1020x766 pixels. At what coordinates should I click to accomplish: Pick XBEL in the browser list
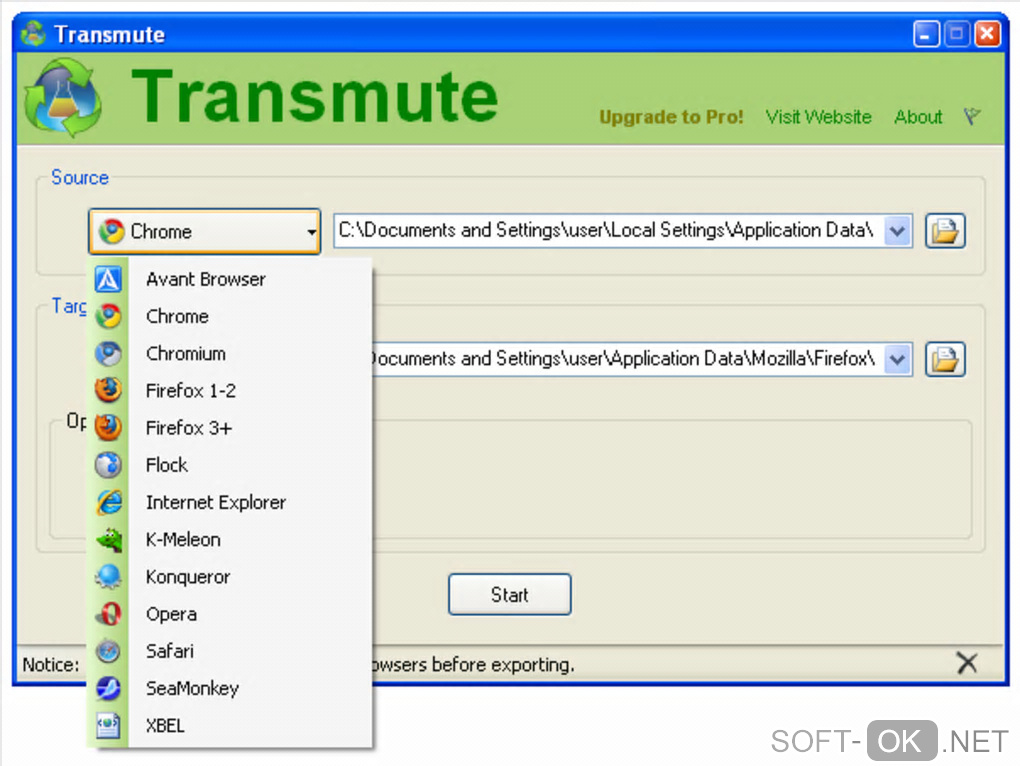tap(230, 725)
